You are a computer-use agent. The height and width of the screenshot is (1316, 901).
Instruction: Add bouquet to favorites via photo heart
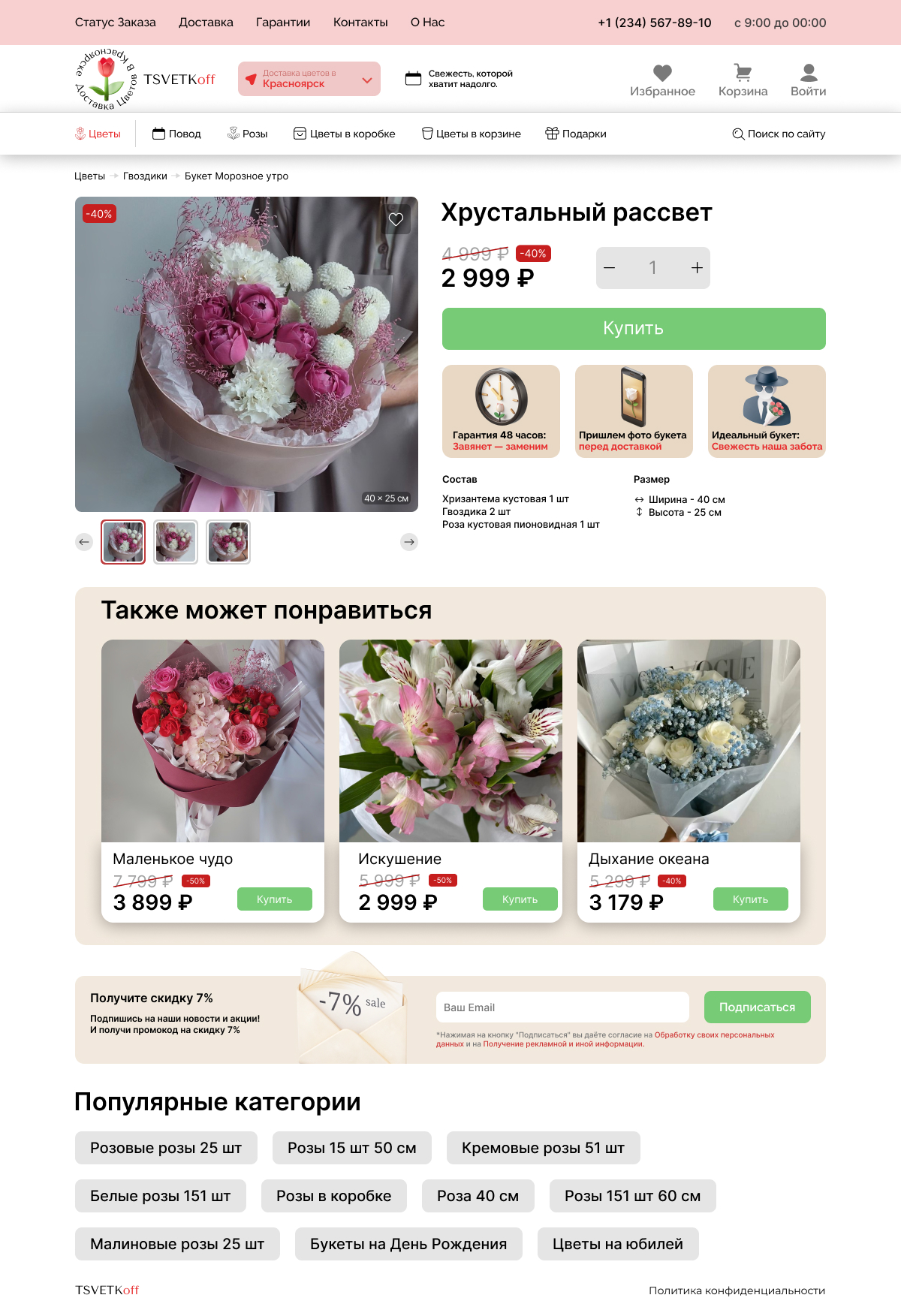point(396,219)
